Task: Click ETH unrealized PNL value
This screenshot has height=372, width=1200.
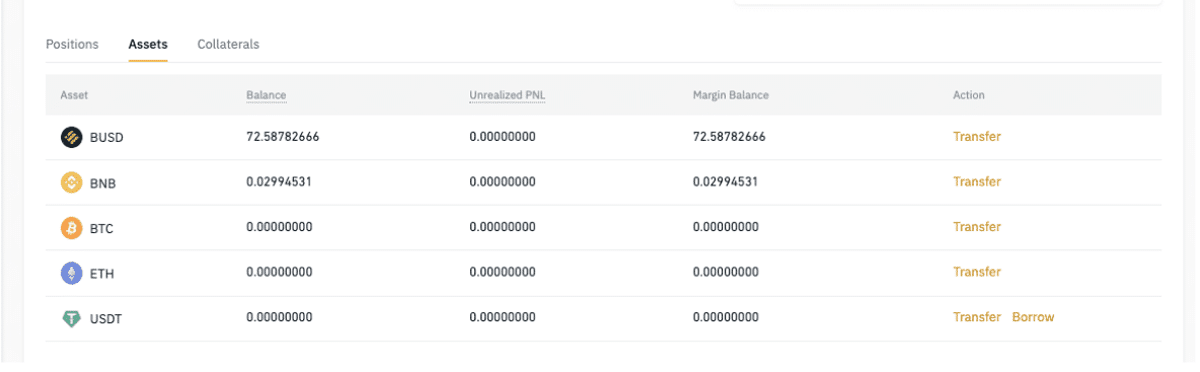Action: coord(502,272)
